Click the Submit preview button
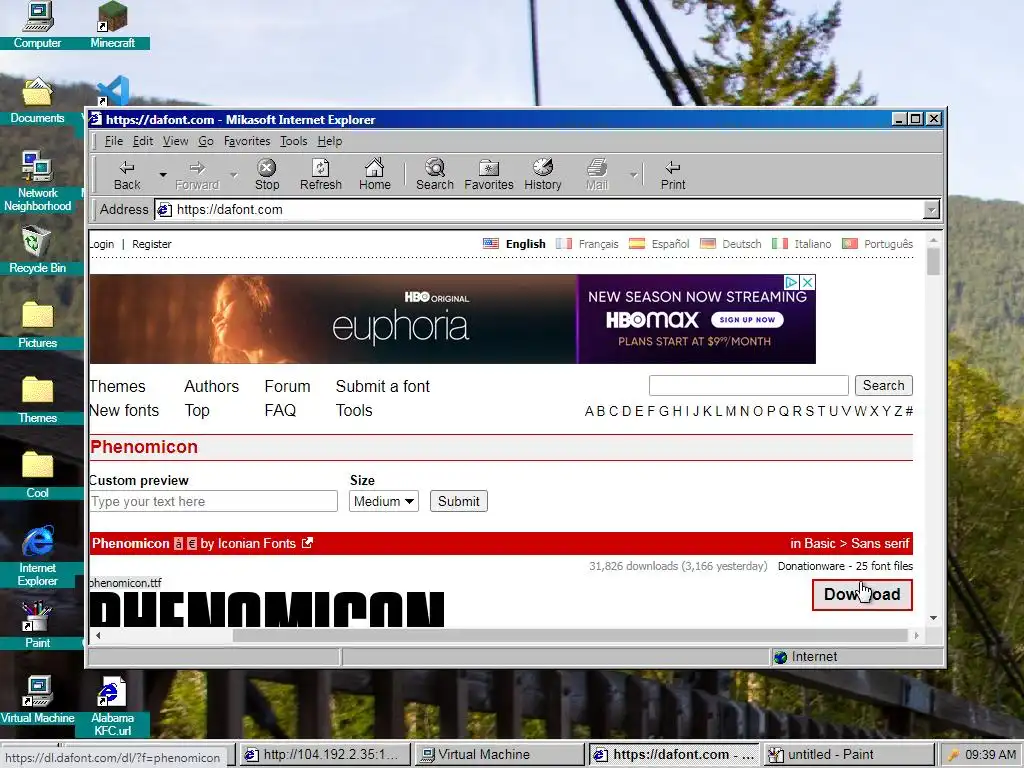 click(x=458, y=502)
